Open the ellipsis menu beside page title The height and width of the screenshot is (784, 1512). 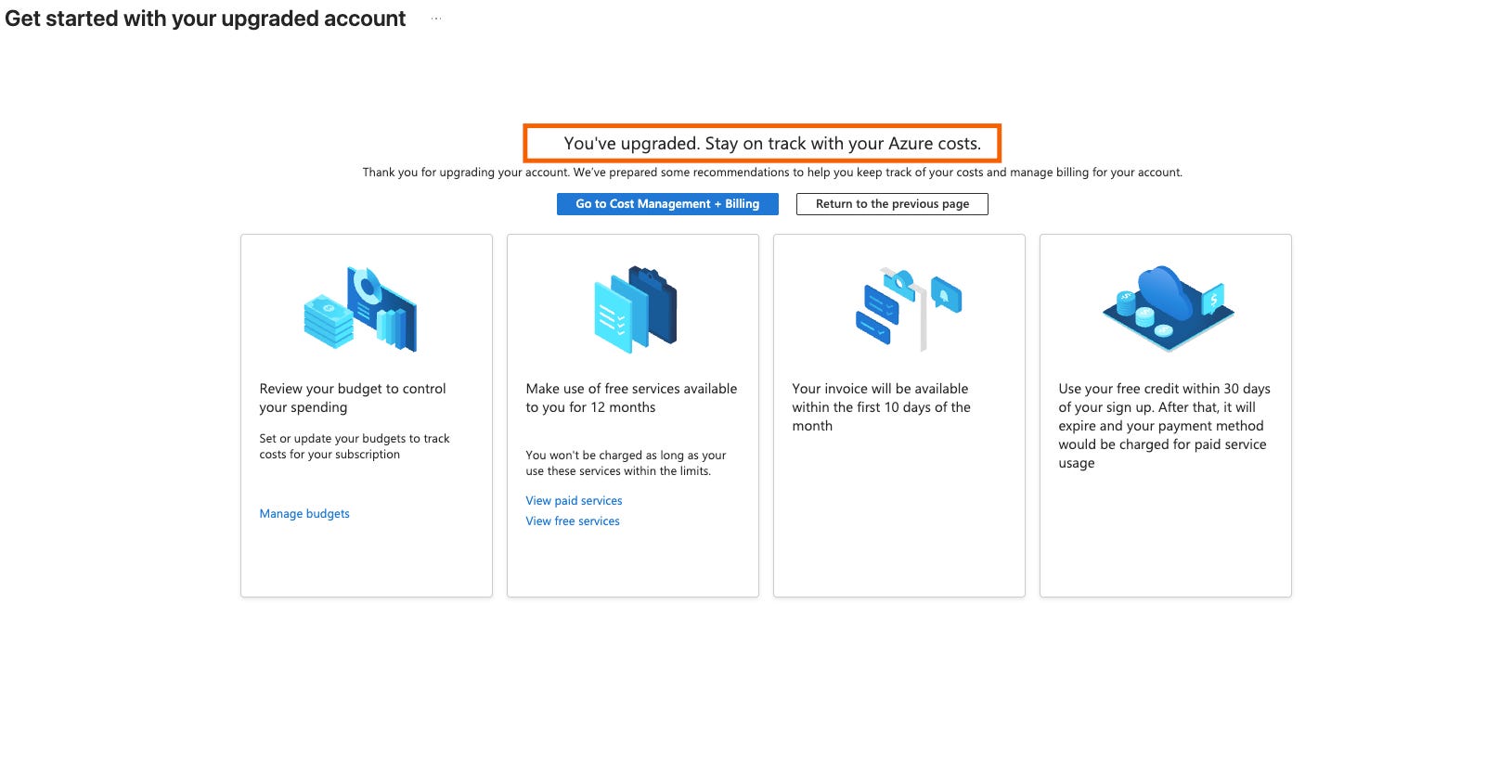coord(436,19)
